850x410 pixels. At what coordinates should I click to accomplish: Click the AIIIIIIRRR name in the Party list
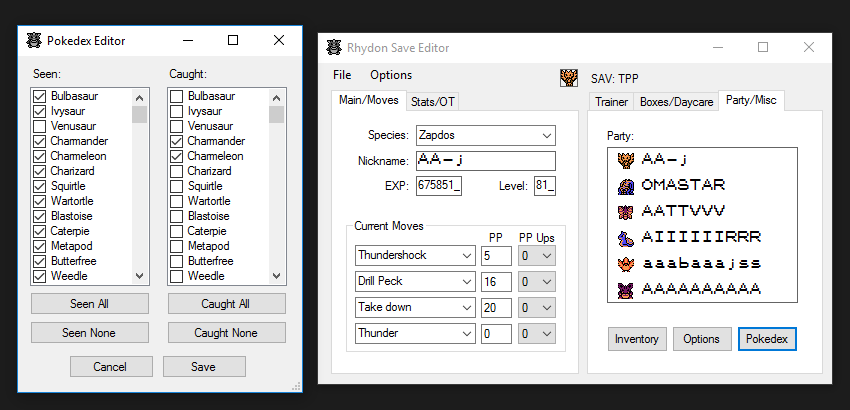[701, 237]
